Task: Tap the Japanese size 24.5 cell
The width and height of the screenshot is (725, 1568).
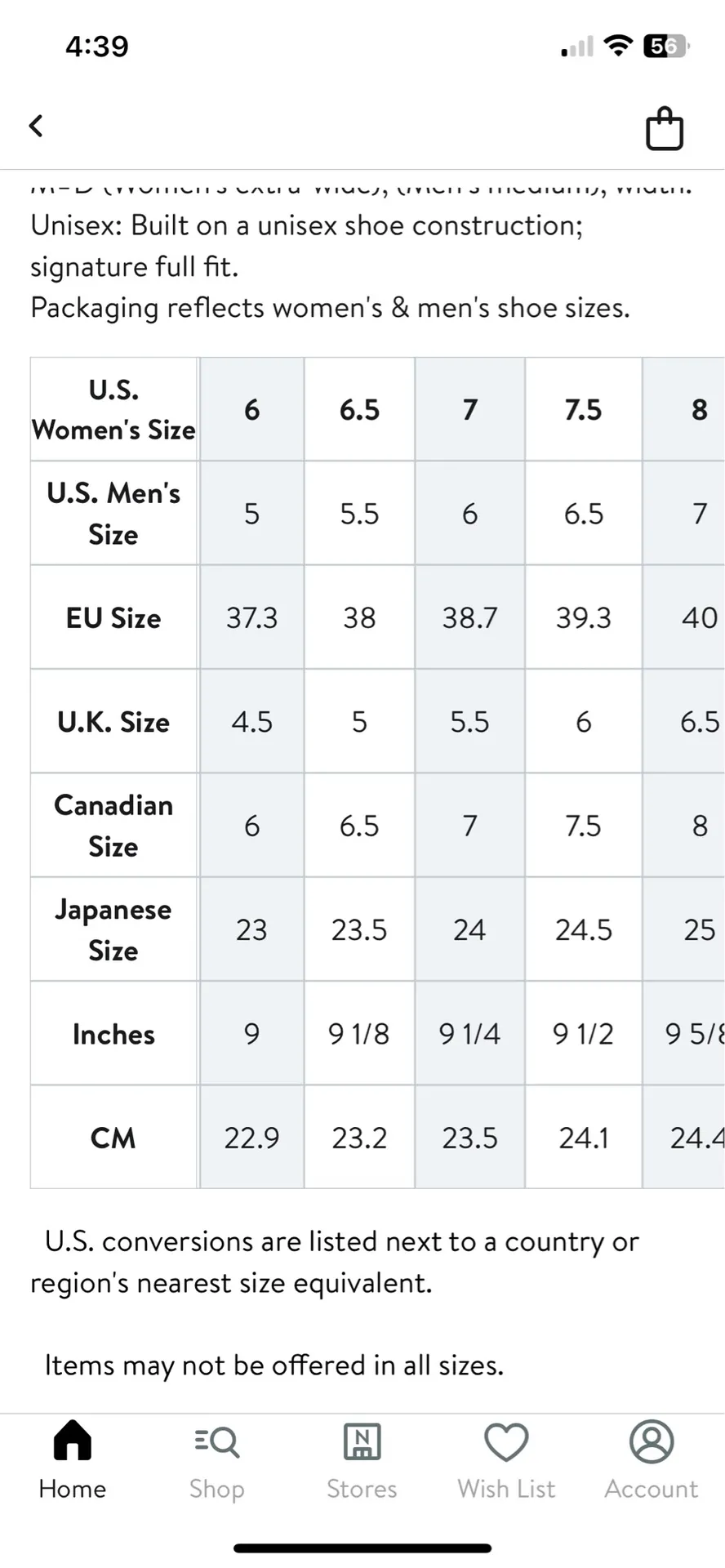Action: (583, 929)
